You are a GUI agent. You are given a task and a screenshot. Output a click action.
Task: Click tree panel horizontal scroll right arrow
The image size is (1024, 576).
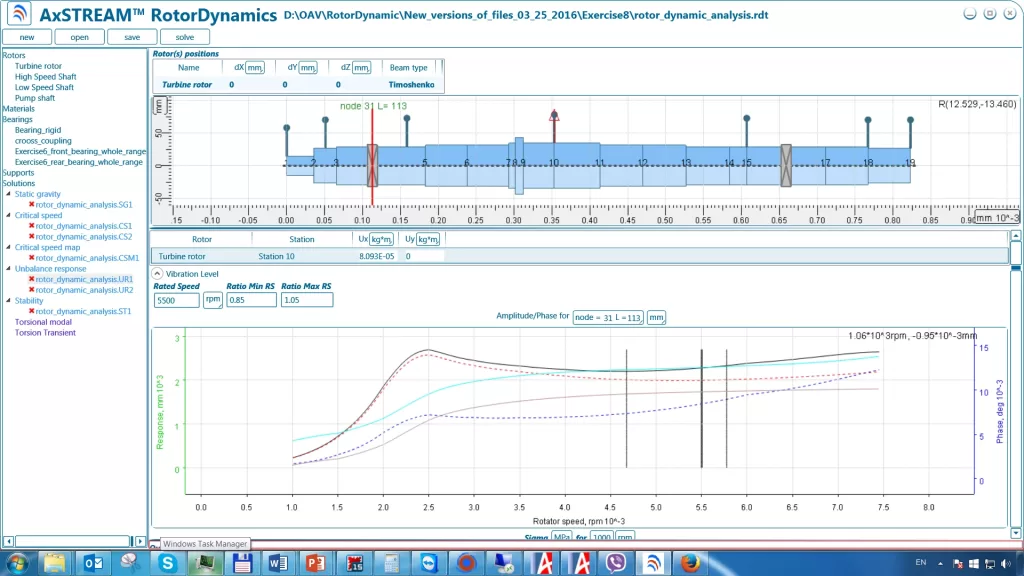pyautogui.click(x=140, y=541)
